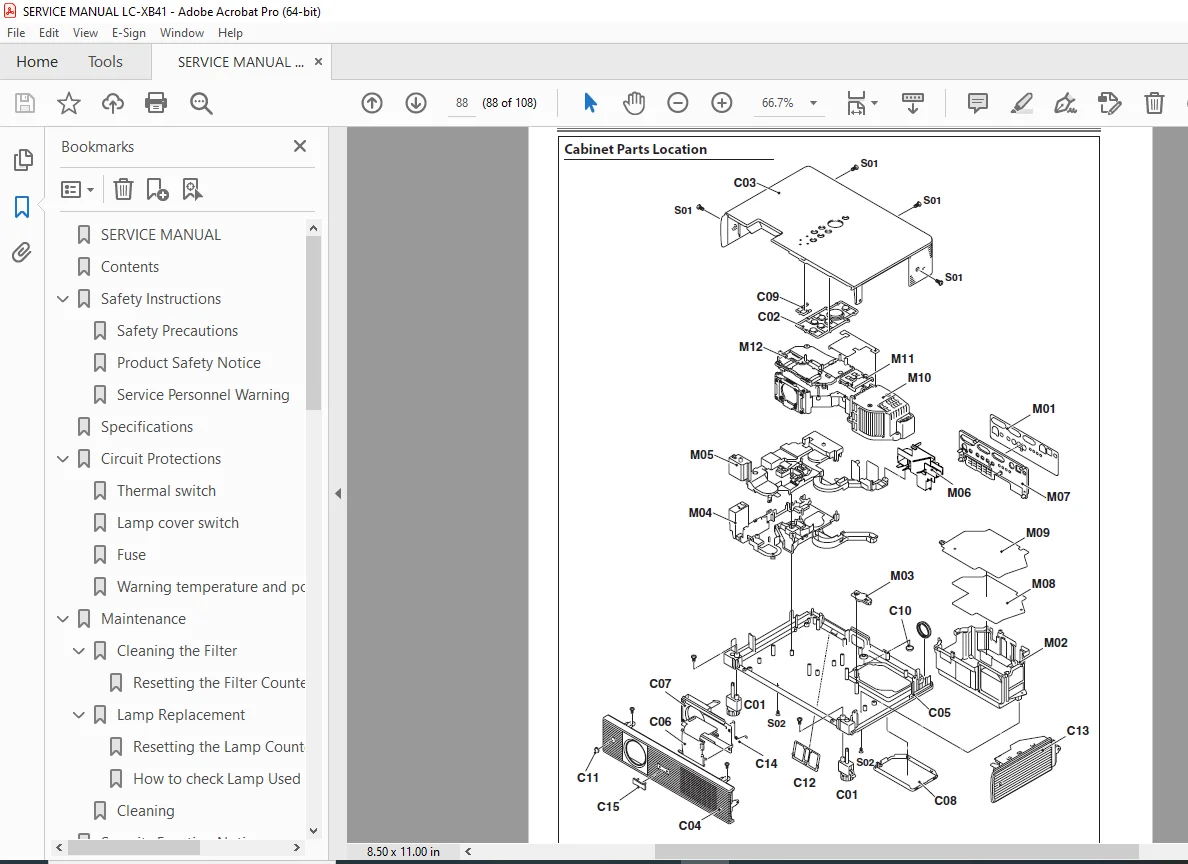Viewport: 1188px width, 864px height.
Task: Open the zoom level dropdown
Action: tap(814, 103)
